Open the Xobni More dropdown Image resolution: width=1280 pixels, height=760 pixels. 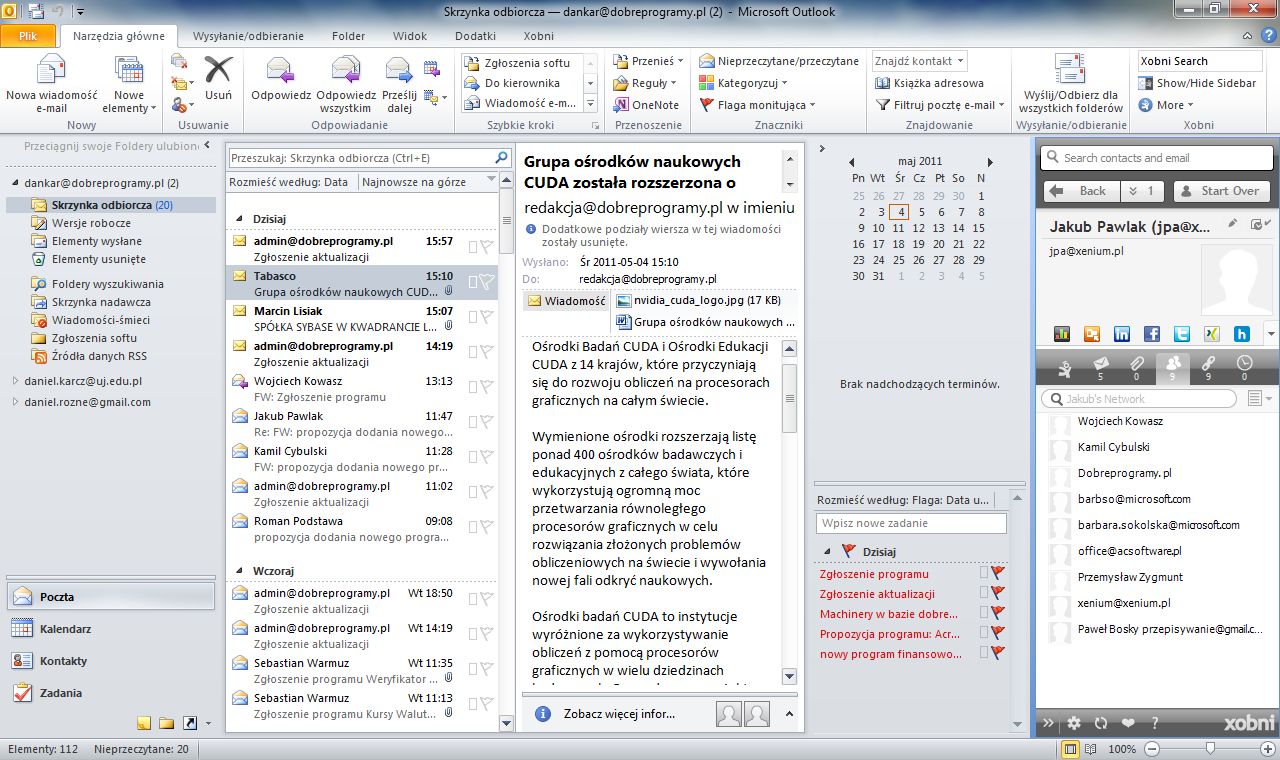(x=1166, y=105)
